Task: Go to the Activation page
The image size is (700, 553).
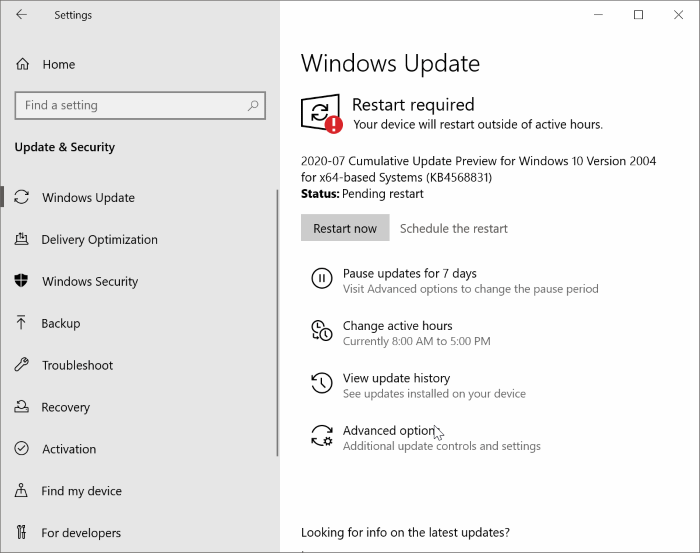Action: pyautogui.click(x=69, y=449)
